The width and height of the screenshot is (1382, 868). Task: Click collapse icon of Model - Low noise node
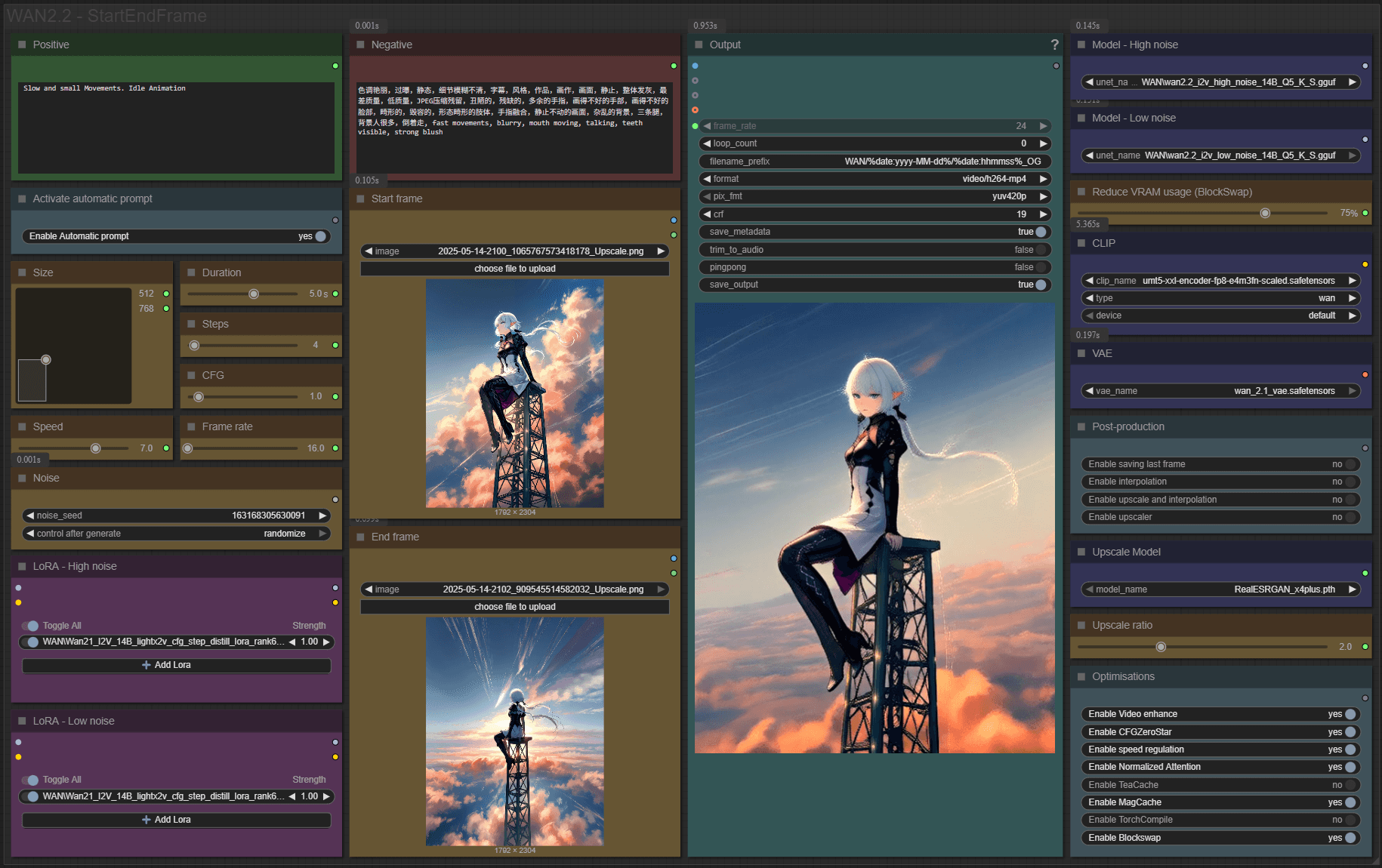pyautogui.click(x=1081, y=118)
